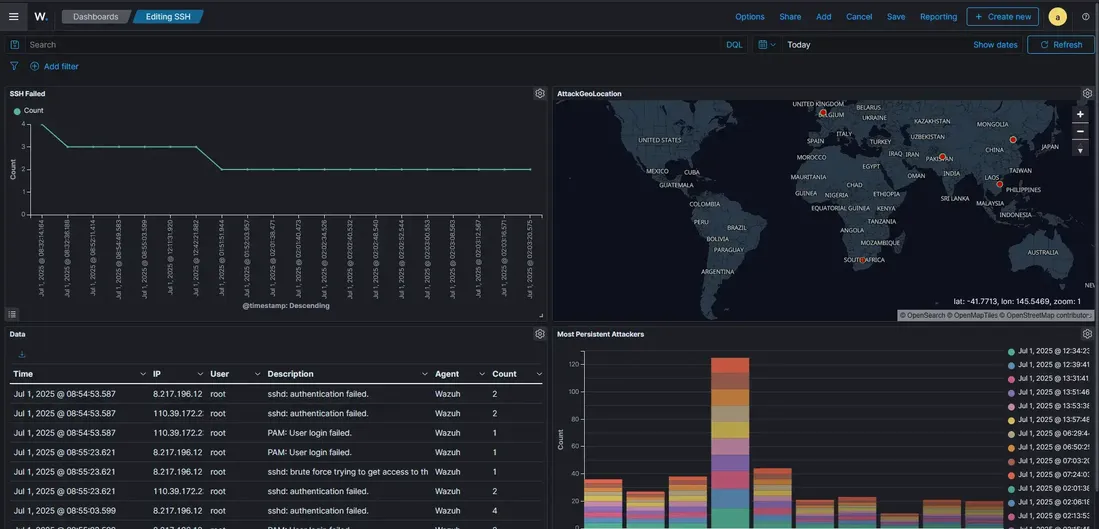
Task: Open the help icon beside the avatar
Action: click(1086, 17)
